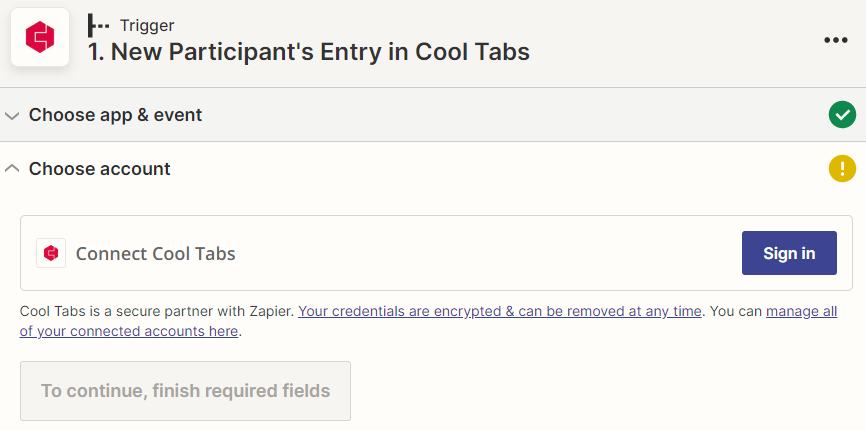Click the 'Connect Cool Tabs' text
Image resolution: width=866 pixels, height=430 pixels.
tap(156, 253)
